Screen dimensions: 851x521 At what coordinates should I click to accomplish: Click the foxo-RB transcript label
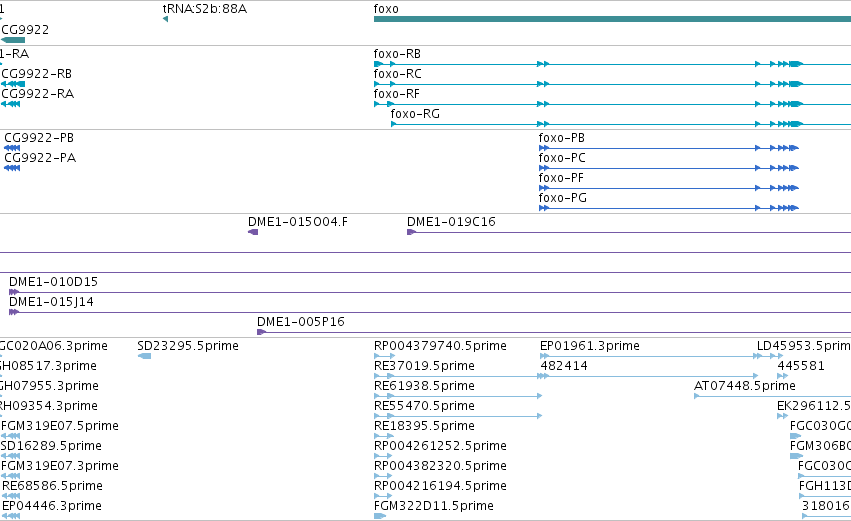tap(397, 54)
